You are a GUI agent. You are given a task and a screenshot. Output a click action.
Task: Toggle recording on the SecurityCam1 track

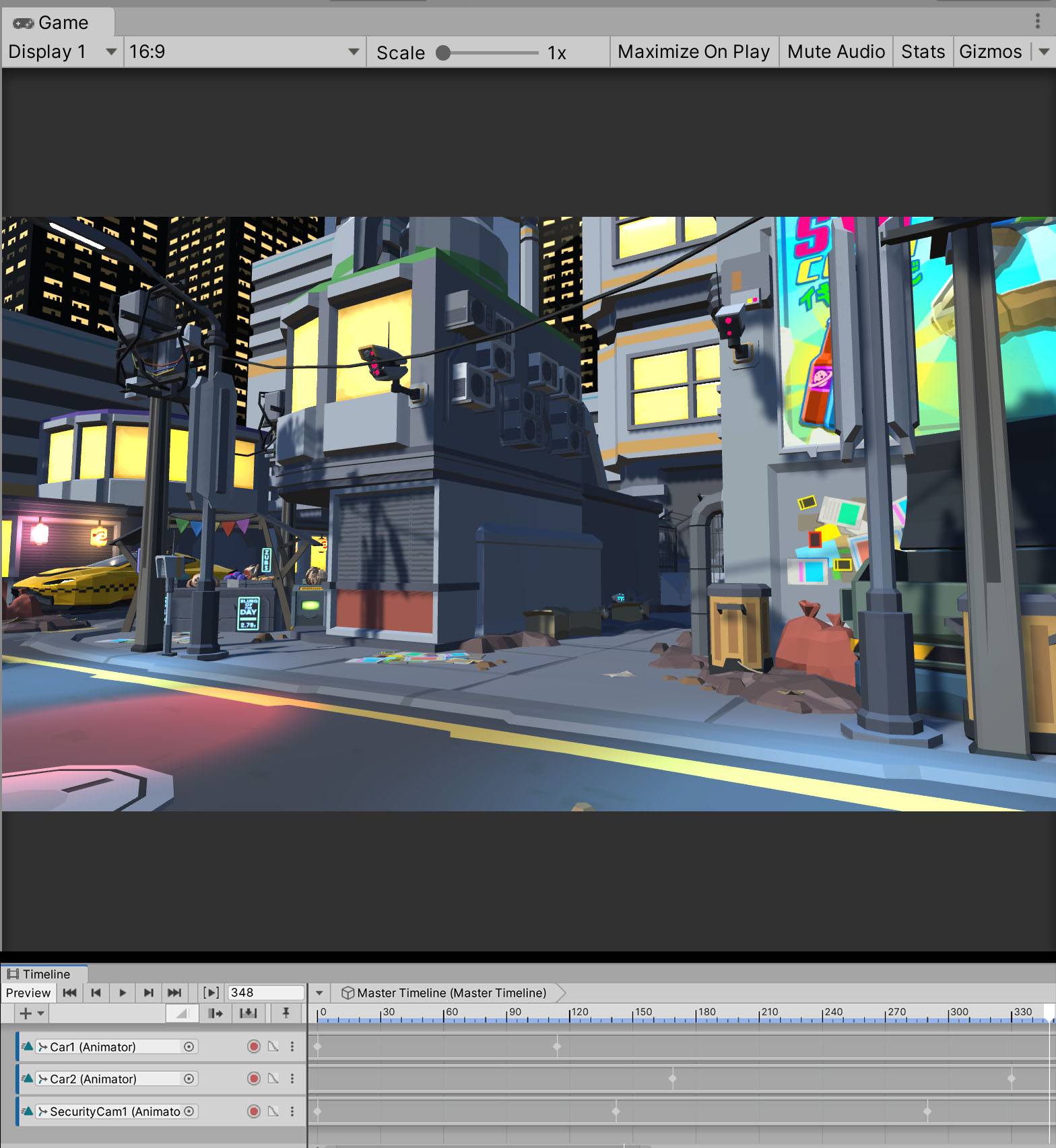254,1112
